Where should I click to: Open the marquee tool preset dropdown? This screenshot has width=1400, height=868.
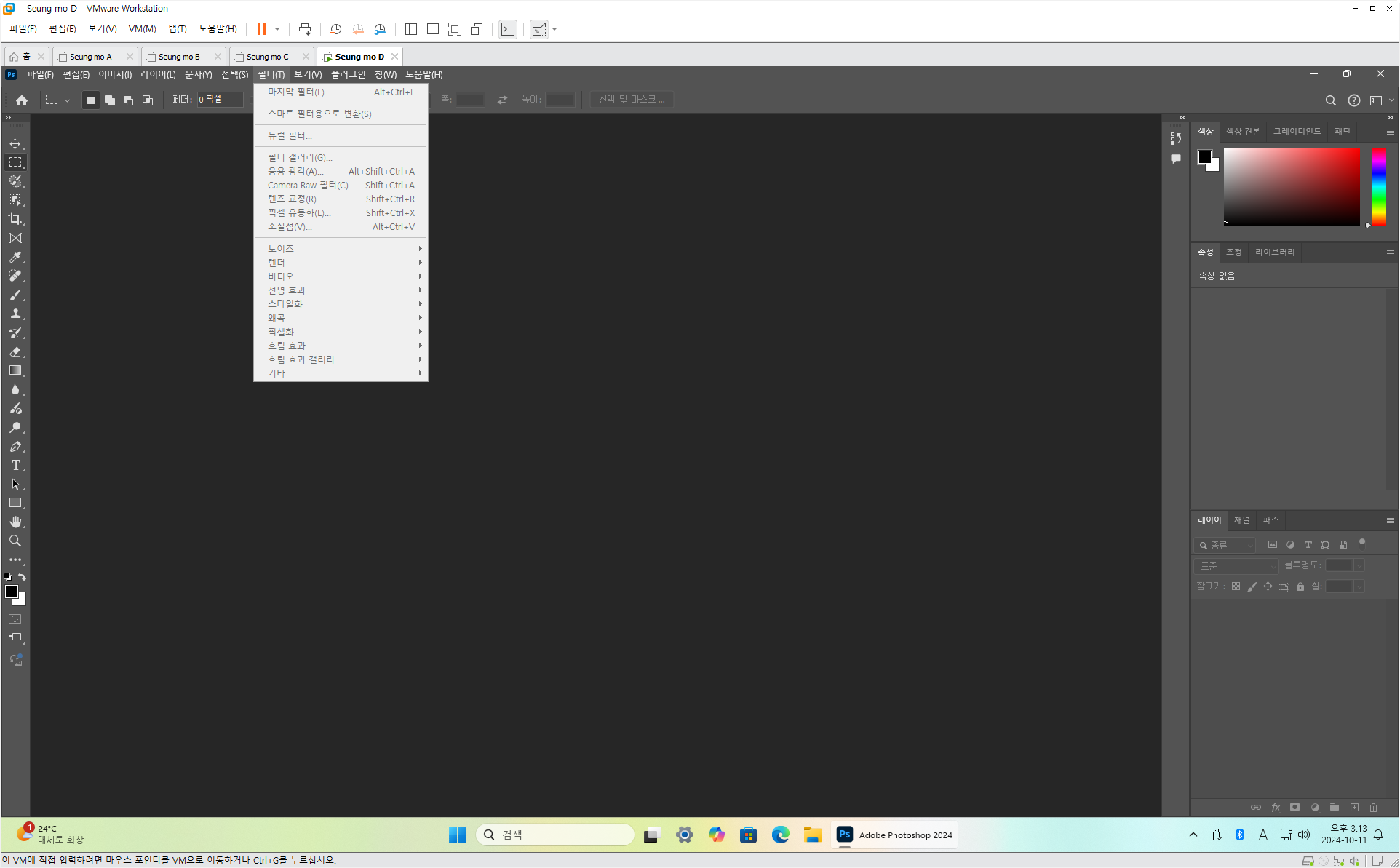pos(67,100)
